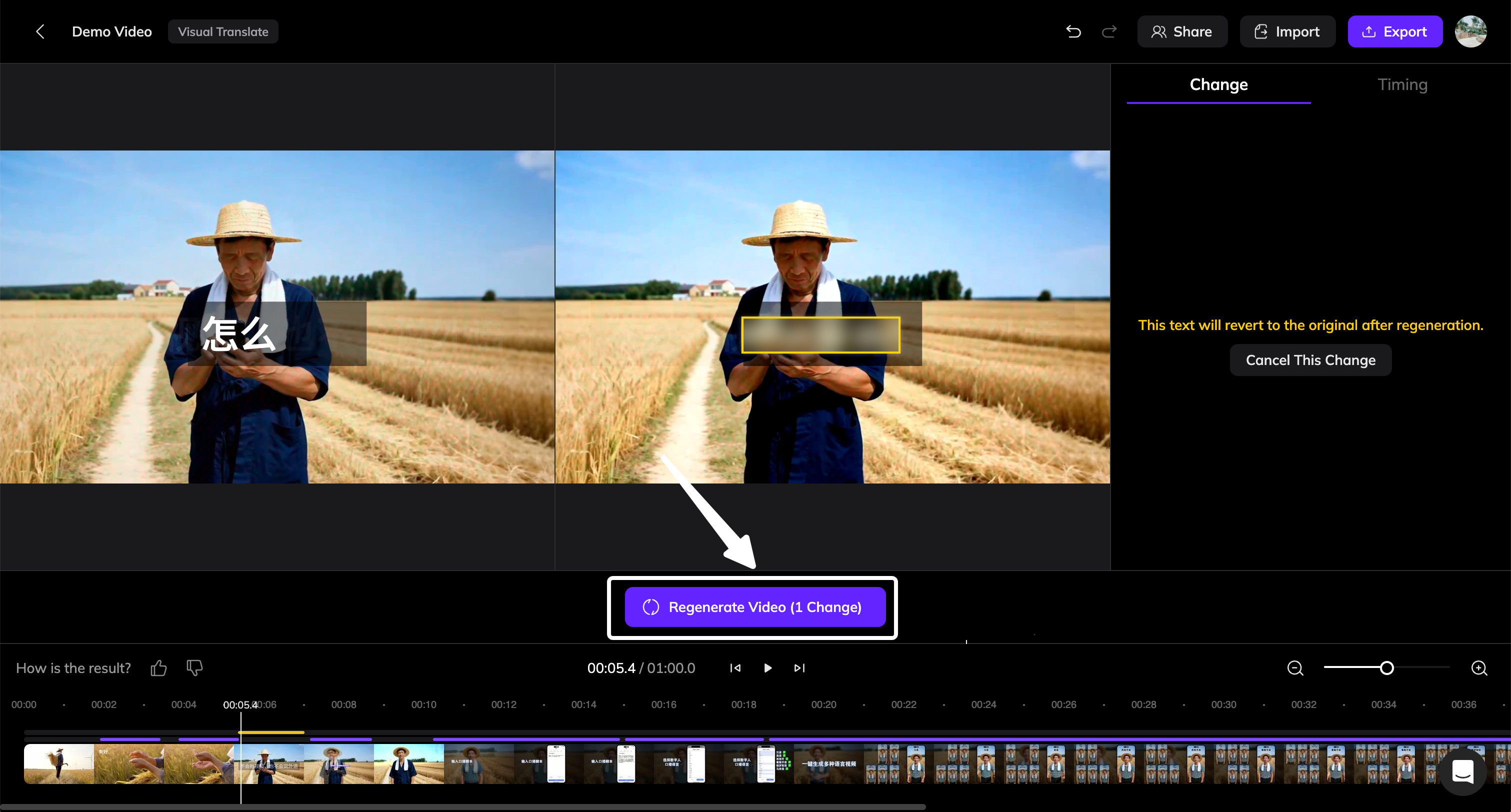Open the chat support bubble
This screenshot has height=812, width=1511.
coord(1462,771)
